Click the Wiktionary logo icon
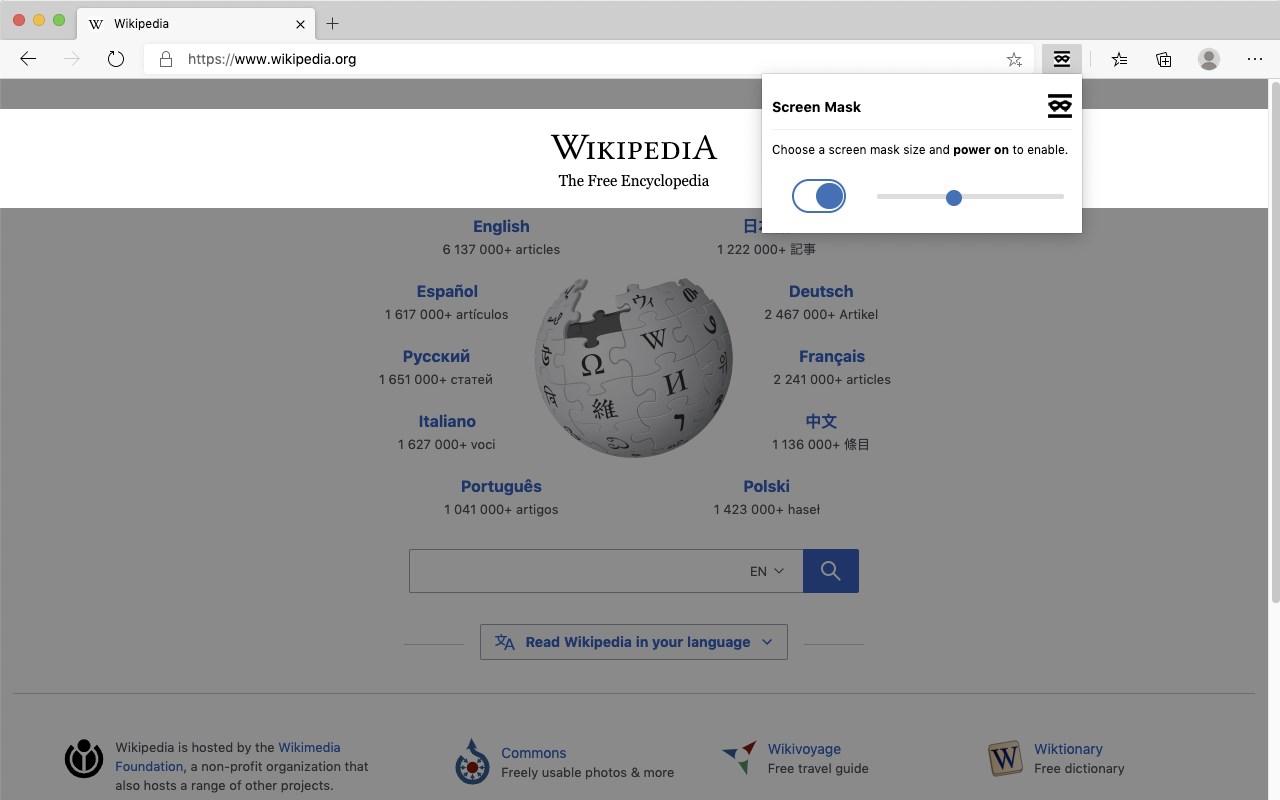The width and height of the screenshot is (1280, 800). [x=1005, y=758]
